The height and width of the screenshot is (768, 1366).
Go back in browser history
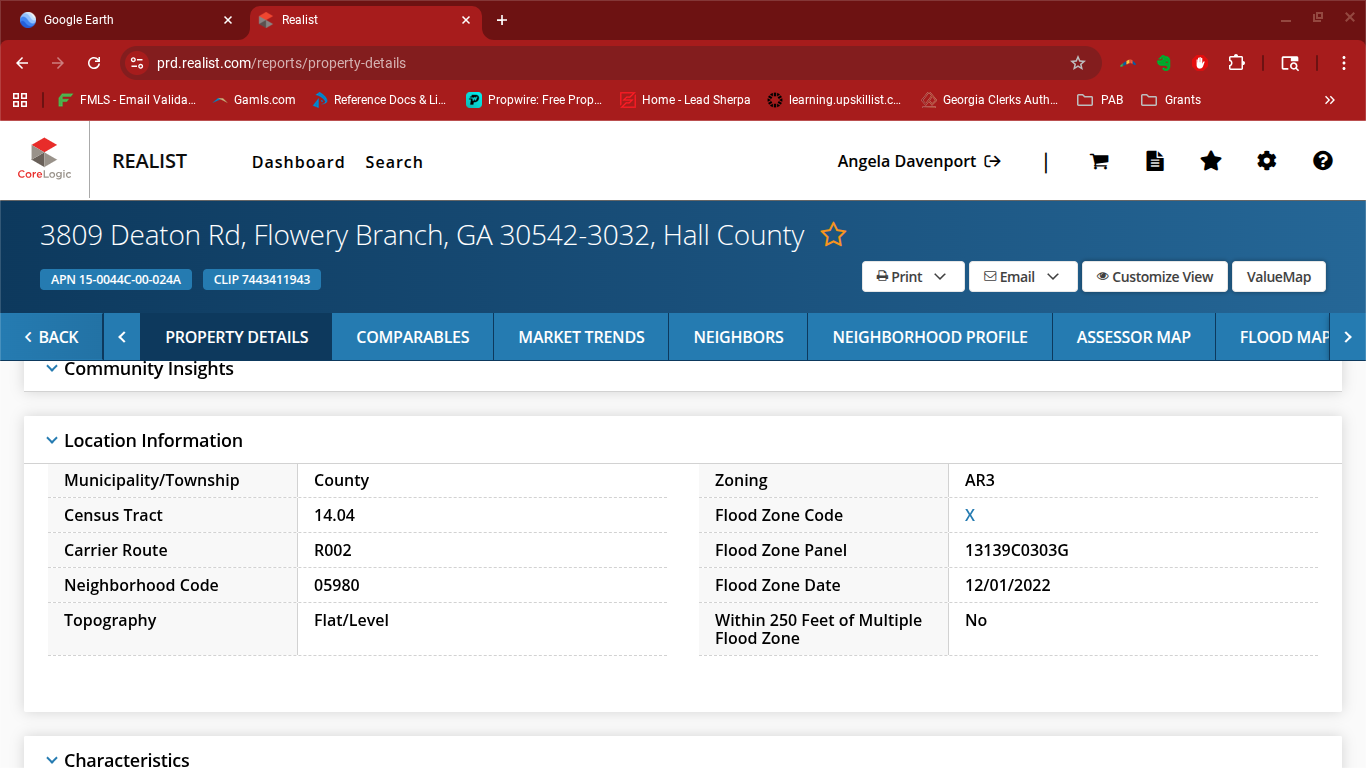[x=22, y=63]
